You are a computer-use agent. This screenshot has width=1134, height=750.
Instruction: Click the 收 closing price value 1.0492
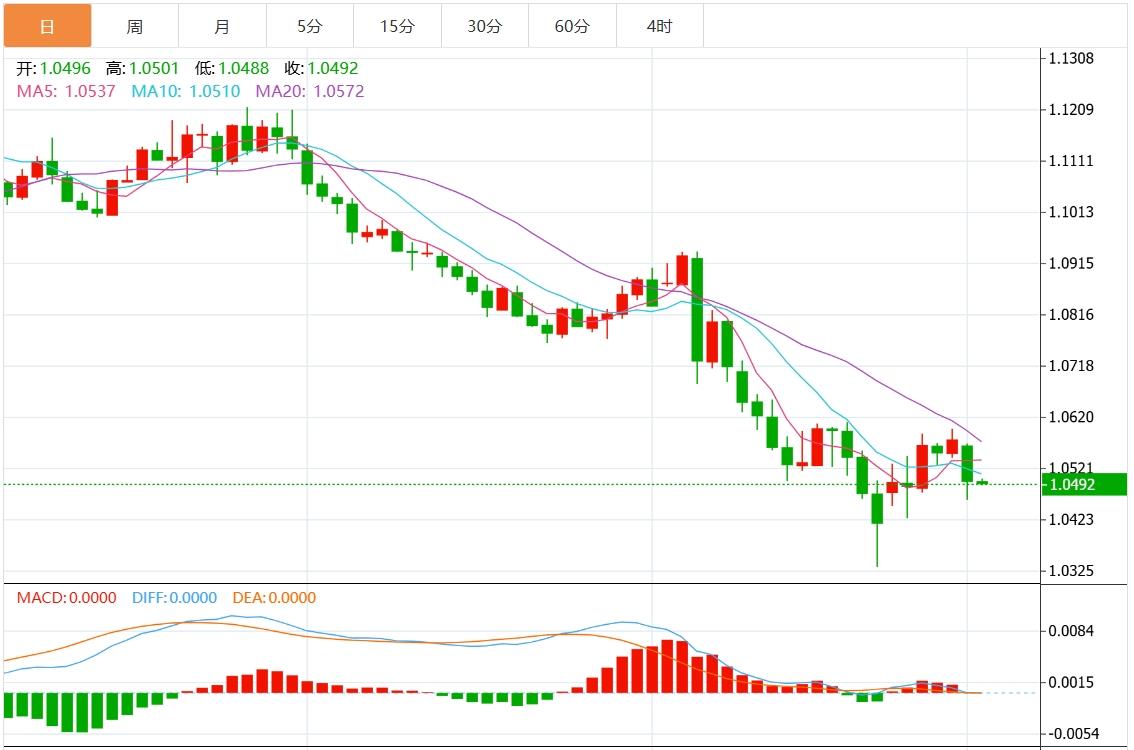(332, 69)
